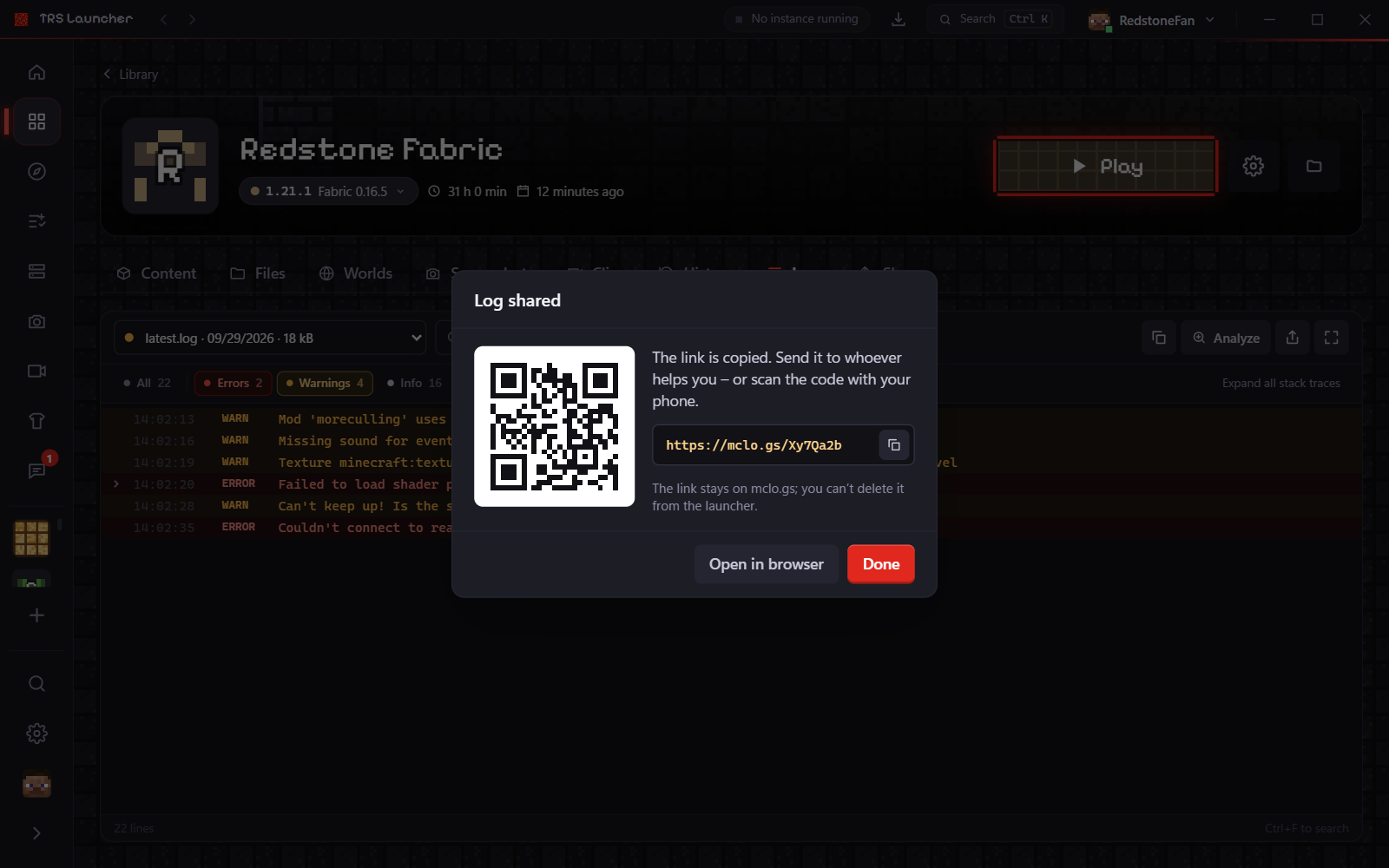Switch to the Files tab
The height and width of the screenshot is (868, 1389).
pyautogui.click(x=258, y=273)
